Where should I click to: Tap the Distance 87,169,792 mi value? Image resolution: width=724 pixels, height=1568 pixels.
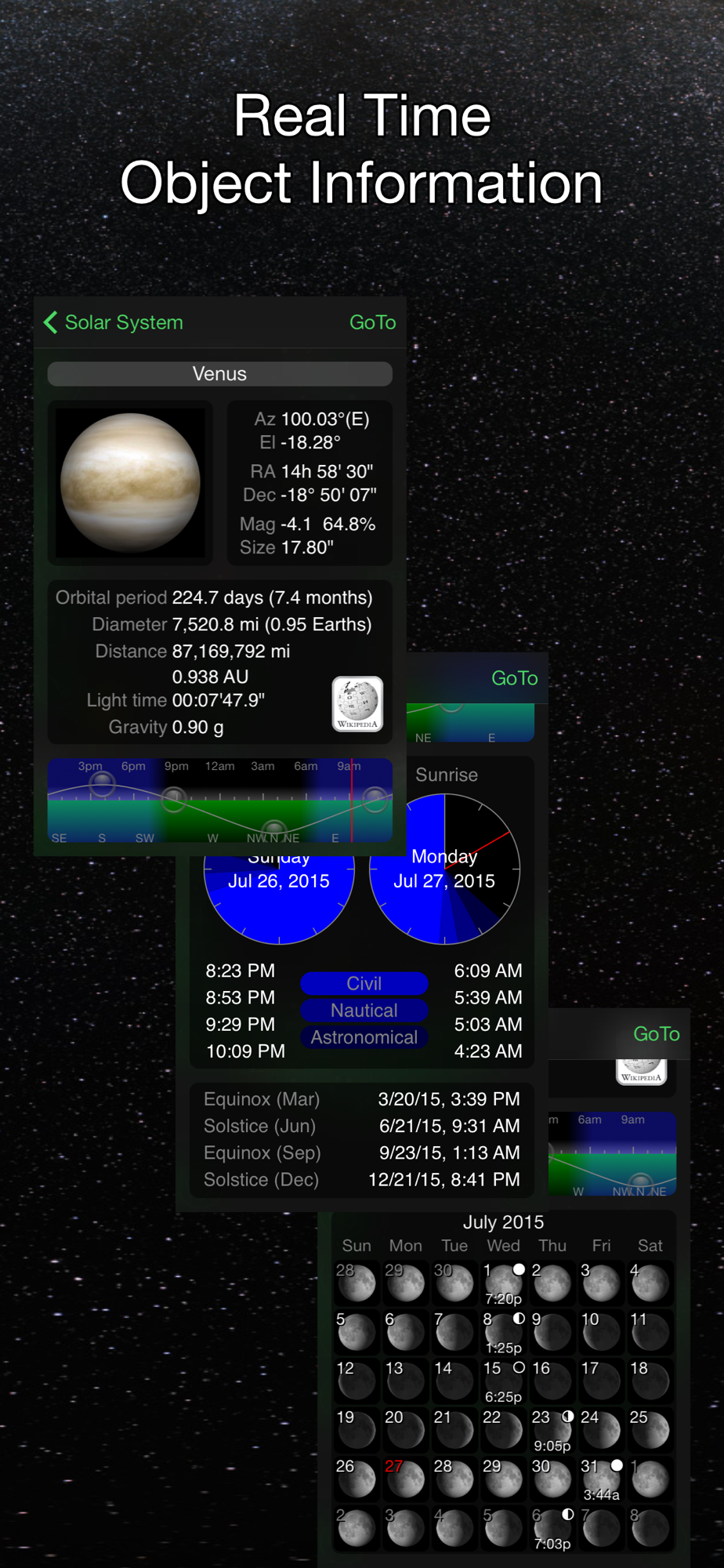231,652
